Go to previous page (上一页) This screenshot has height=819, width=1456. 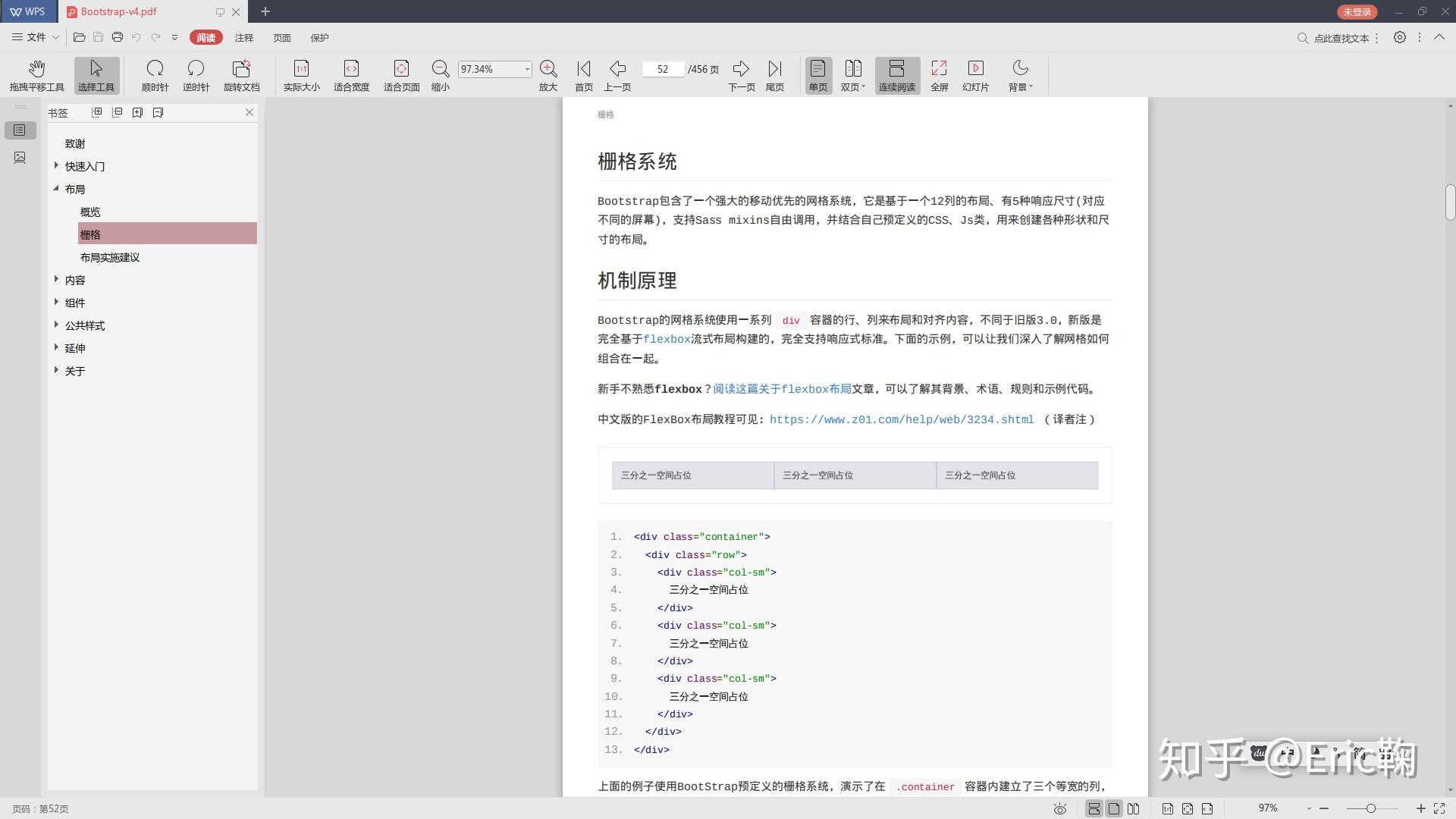click(x=617, y=76)
